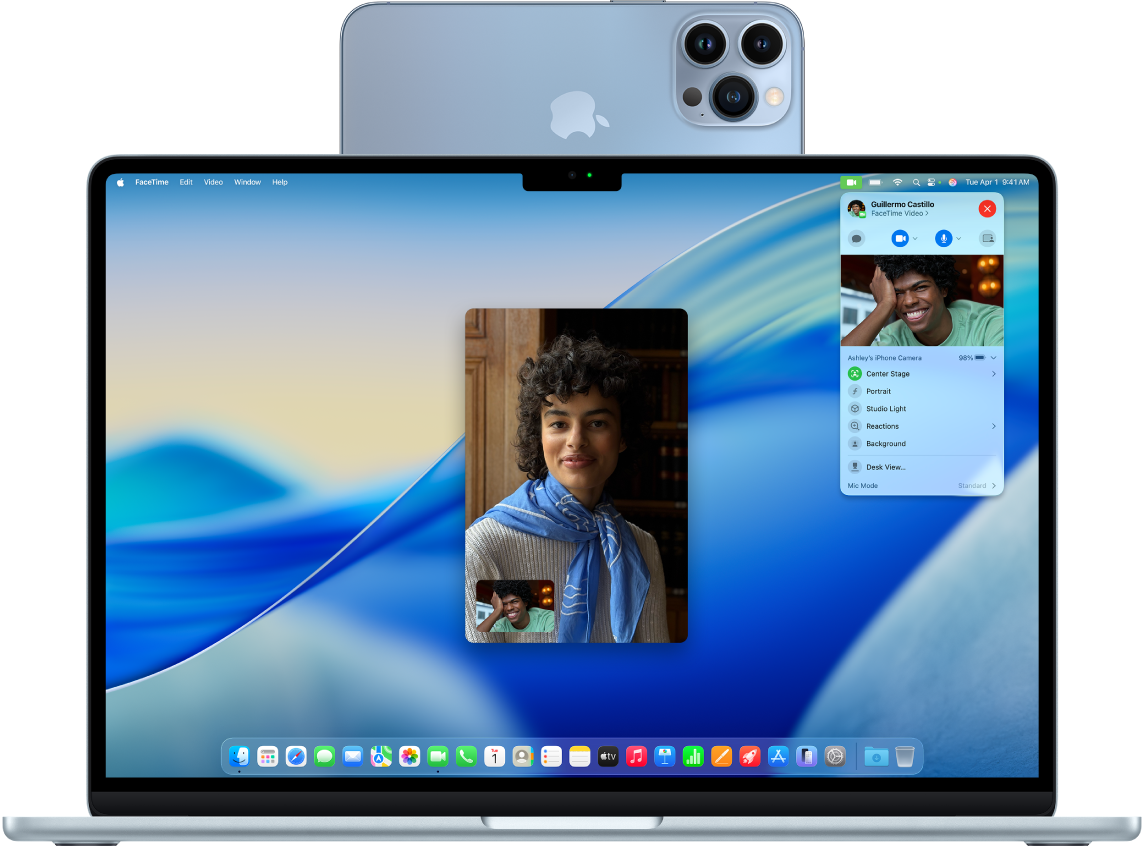Image resolution: width=1144 pixels, height=850 pixels.
Task: Click the FaceTime Video link under Guillermo Castillo
Action: point(897,214)
